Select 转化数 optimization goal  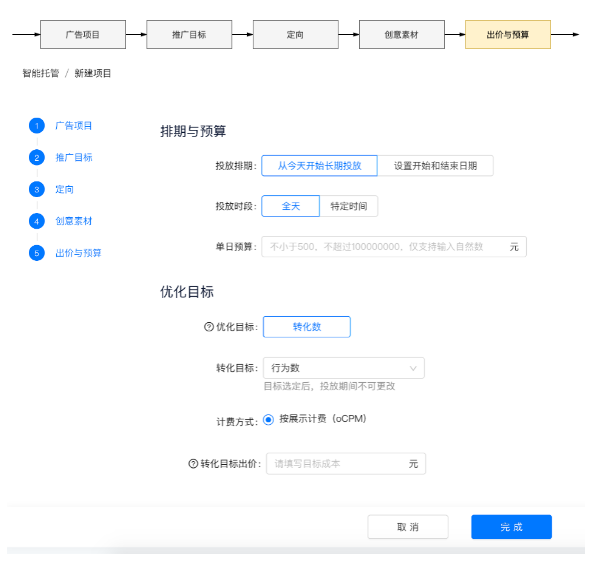coord(307,327)
